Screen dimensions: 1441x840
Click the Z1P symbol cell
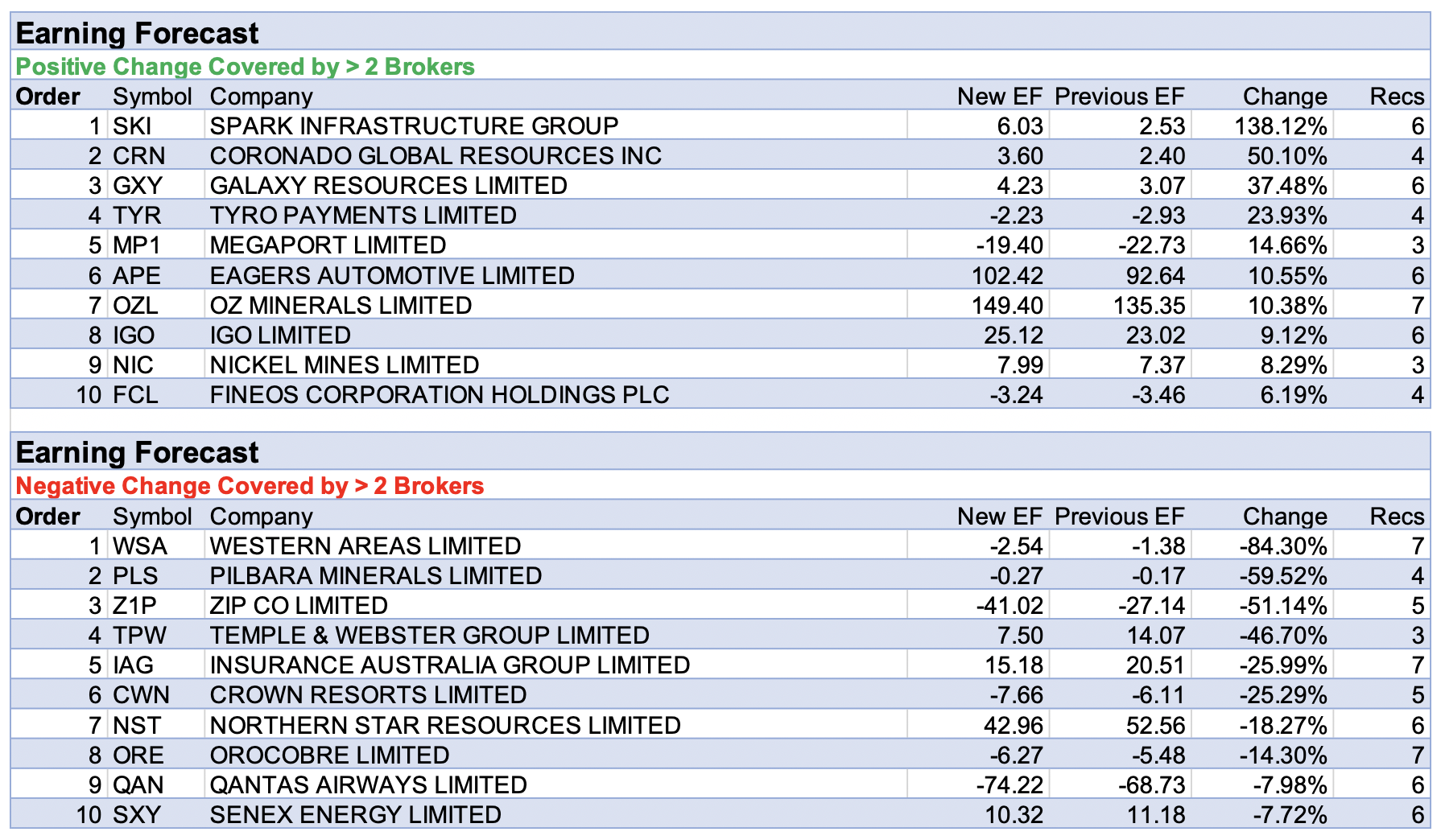click(134, 606)
